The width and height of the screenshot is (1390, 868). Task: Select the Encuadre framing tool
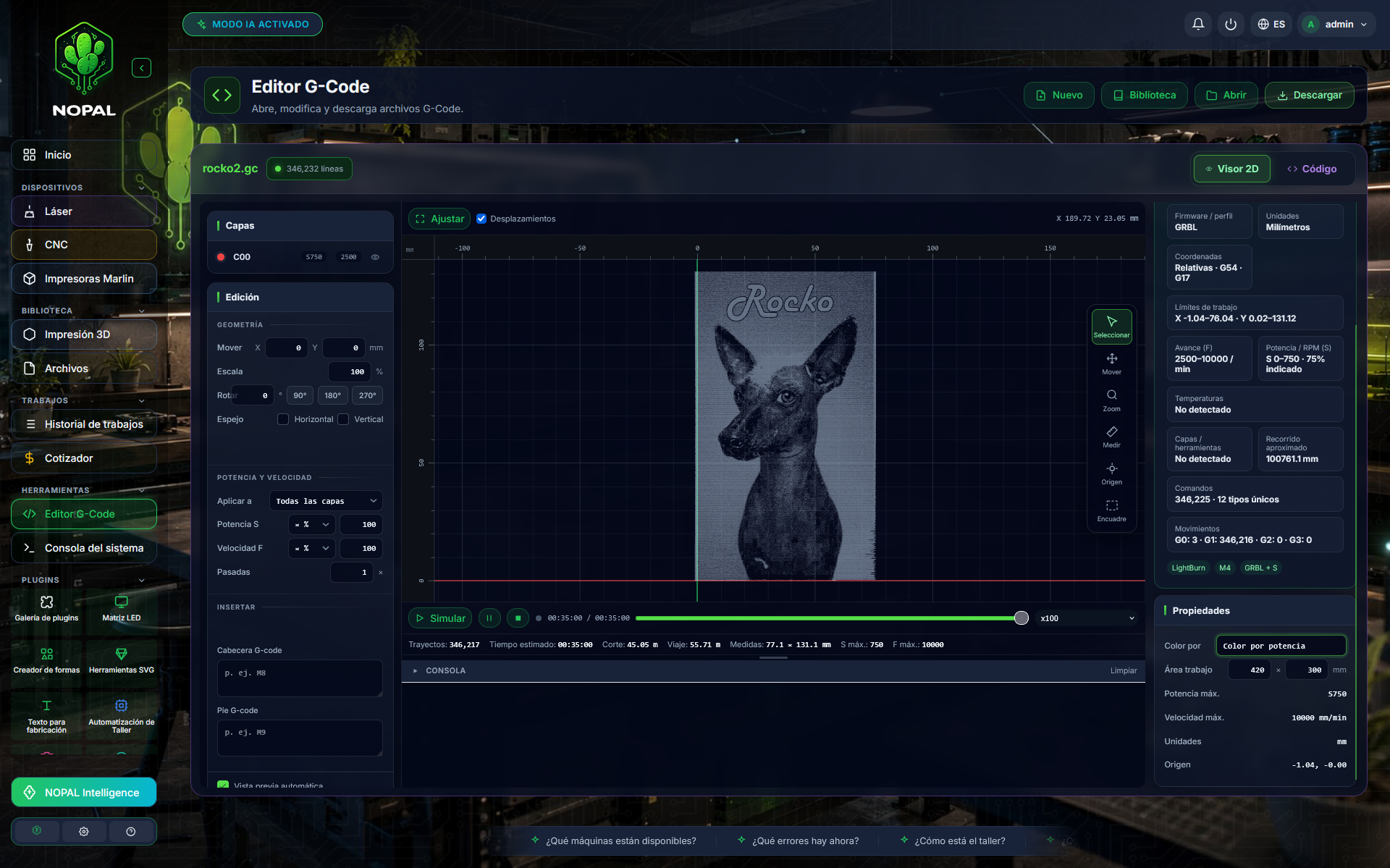point(1111,510)
